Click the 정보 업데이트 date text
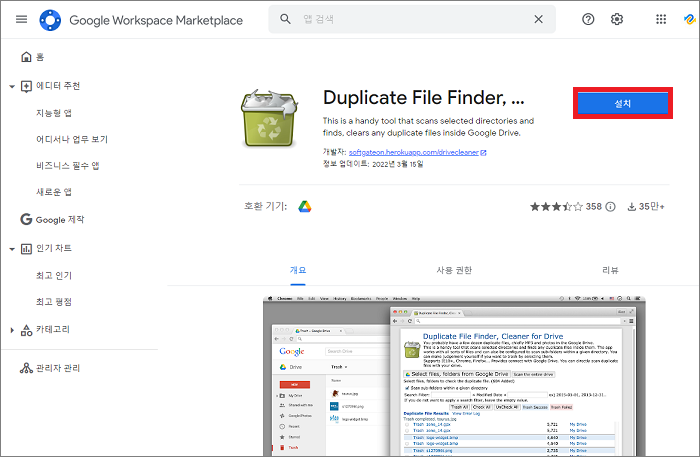The height and width of the screenshot is (457, 700). tap(373, 164)
